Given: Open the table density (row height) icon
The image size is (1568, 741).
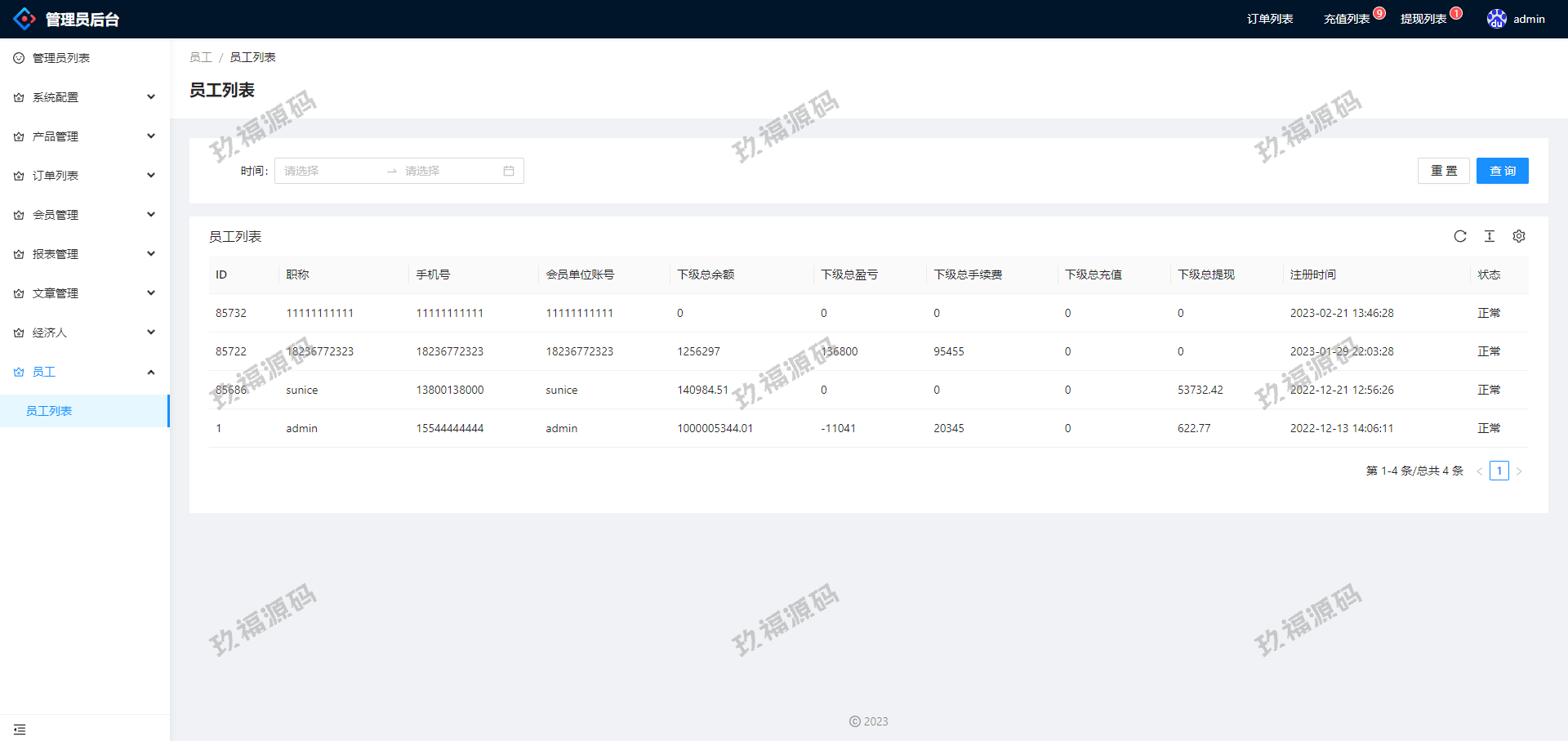Looking at the screenshot, I should click(1490, 236).
